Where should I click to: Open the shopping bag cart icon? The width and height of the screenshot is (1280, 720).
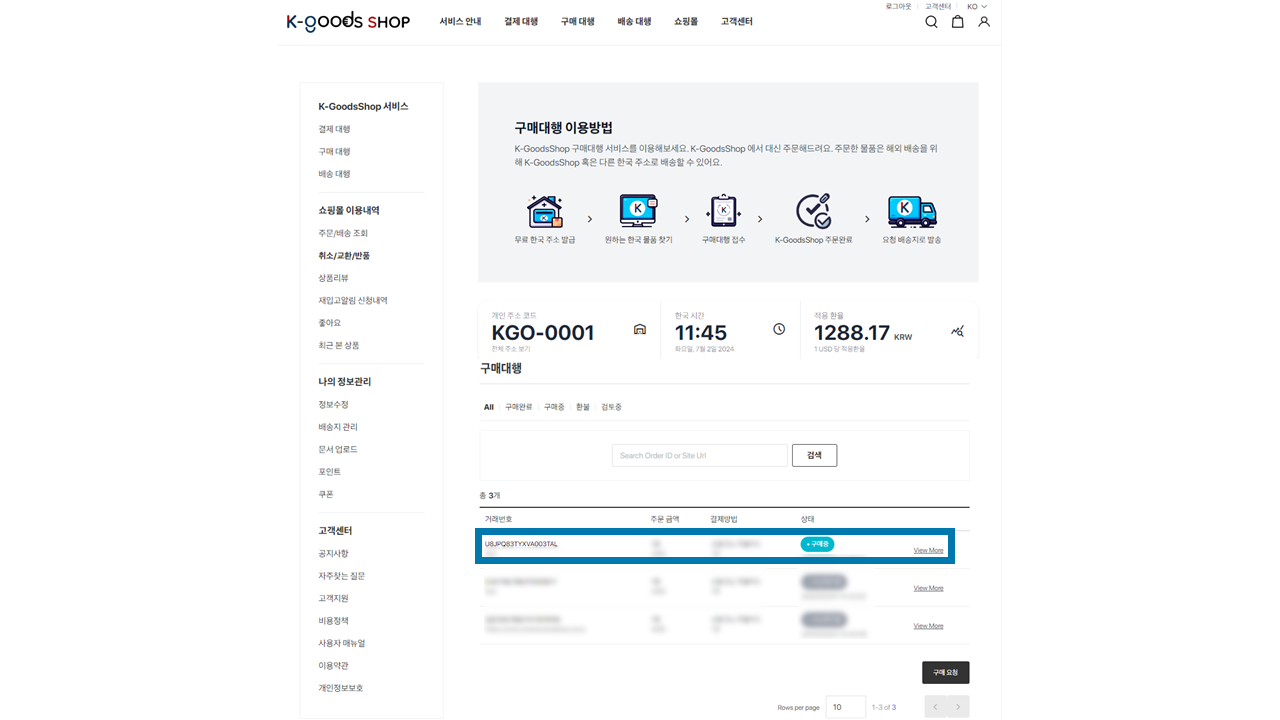coord(957,22)
